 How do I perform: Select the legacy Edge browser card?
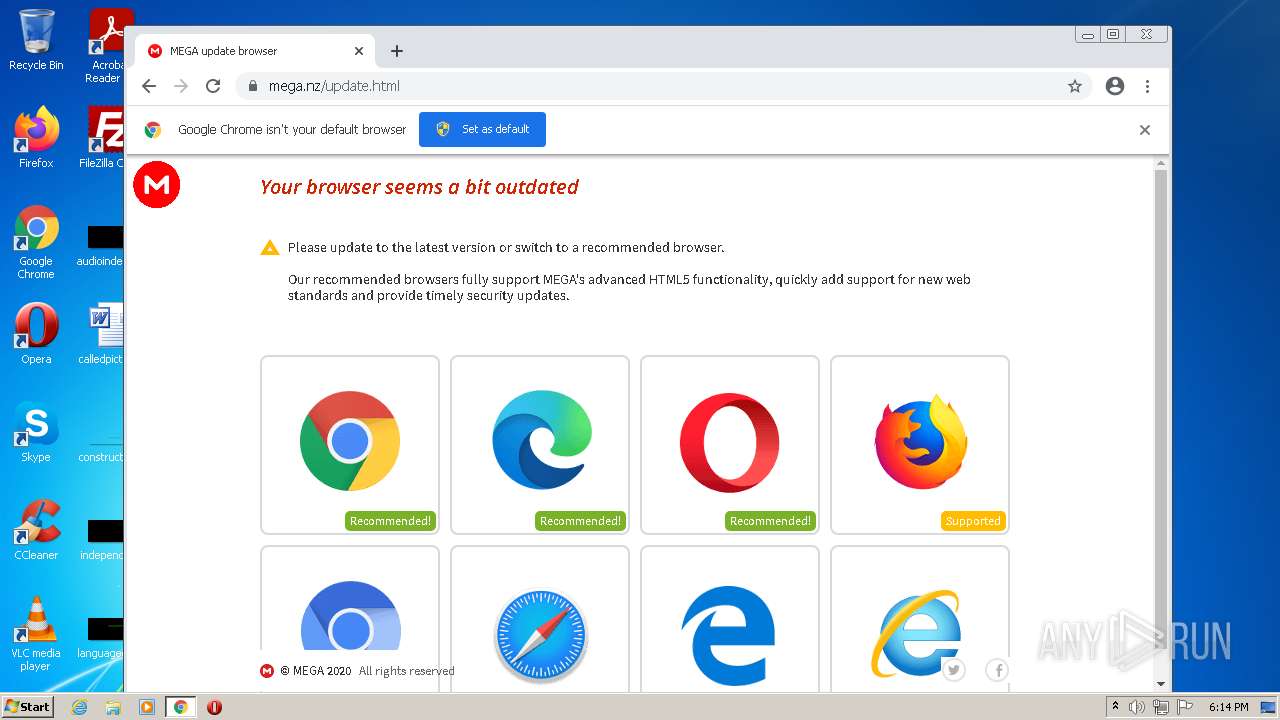click(730, 619)
